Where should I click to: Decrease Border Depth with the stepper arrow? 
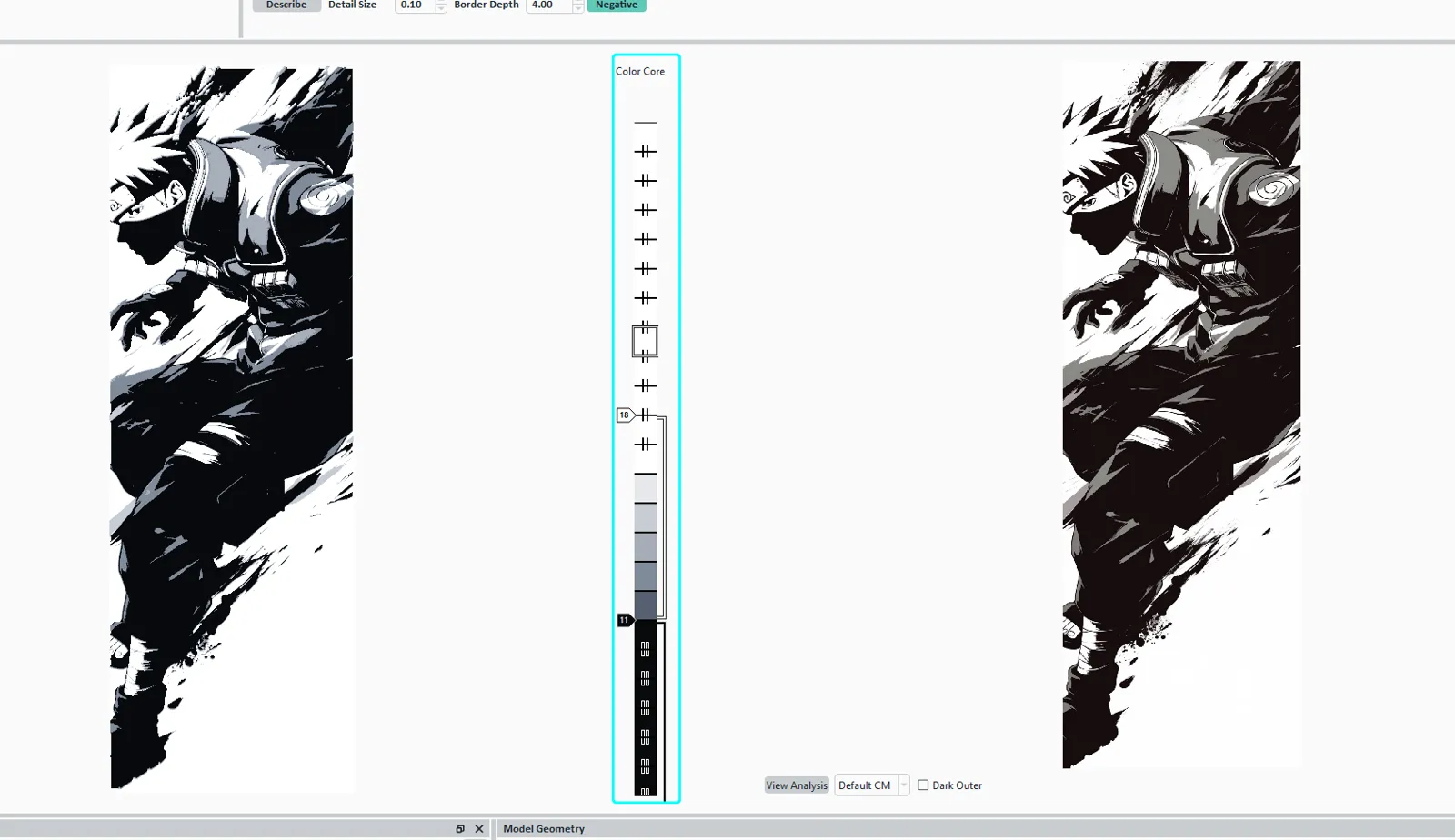[x=577, y=9]
